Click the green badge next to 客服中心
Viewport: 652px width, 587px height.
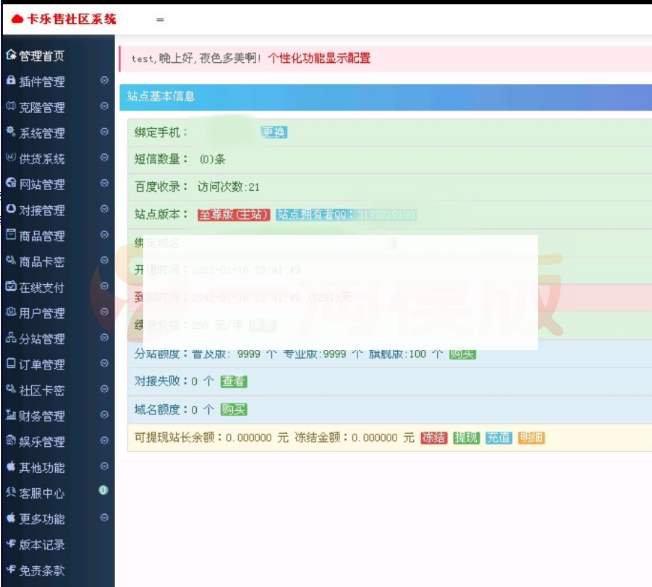point(103,492)
